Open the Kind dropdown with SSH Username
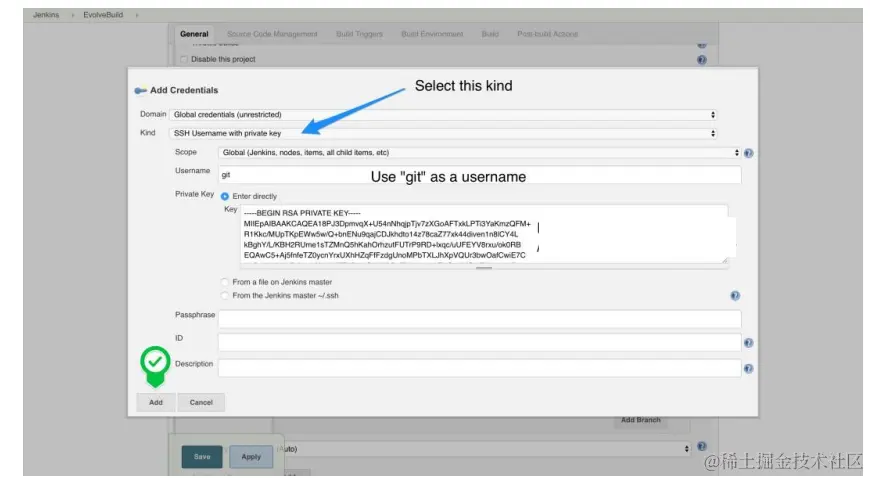Viewport: 870px width, 478px height. click(x=443, y=134)
